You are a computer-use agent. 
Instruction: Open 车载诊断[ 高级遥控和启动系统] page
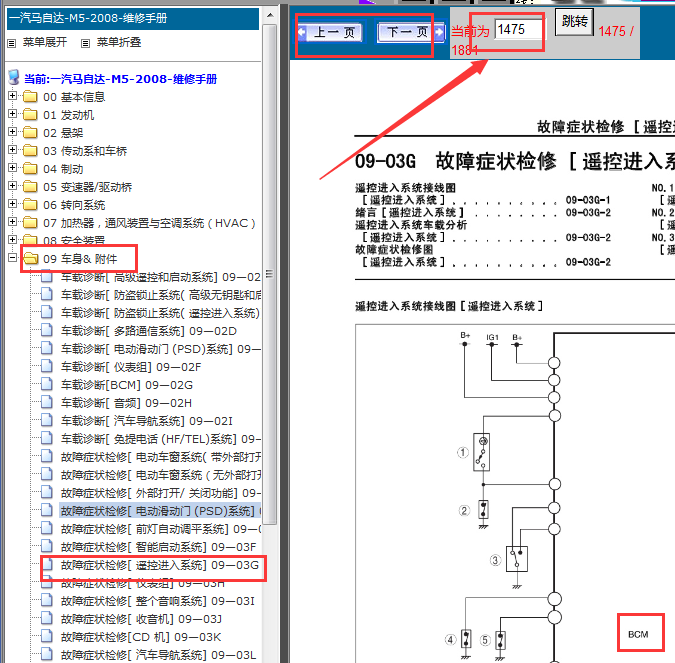(x=161, y=277)
